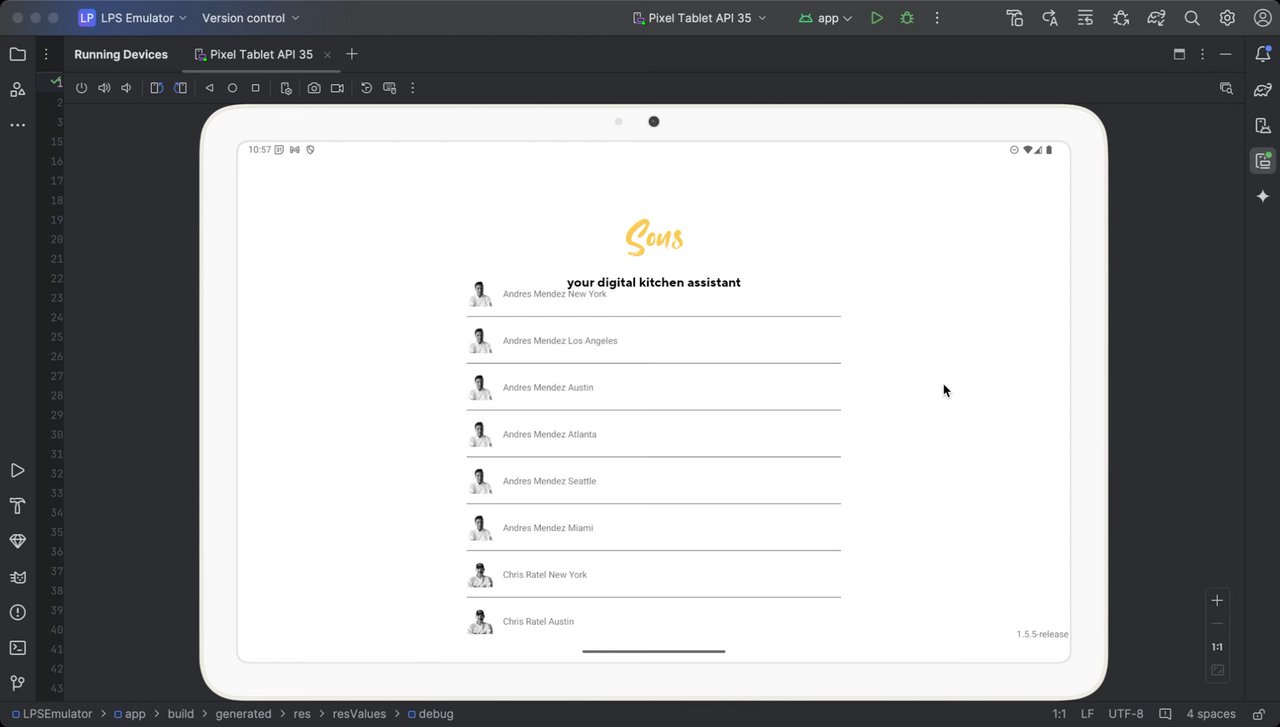1280x727 pixels.
Task: Click the emulator power button
Action: (82, 88)
